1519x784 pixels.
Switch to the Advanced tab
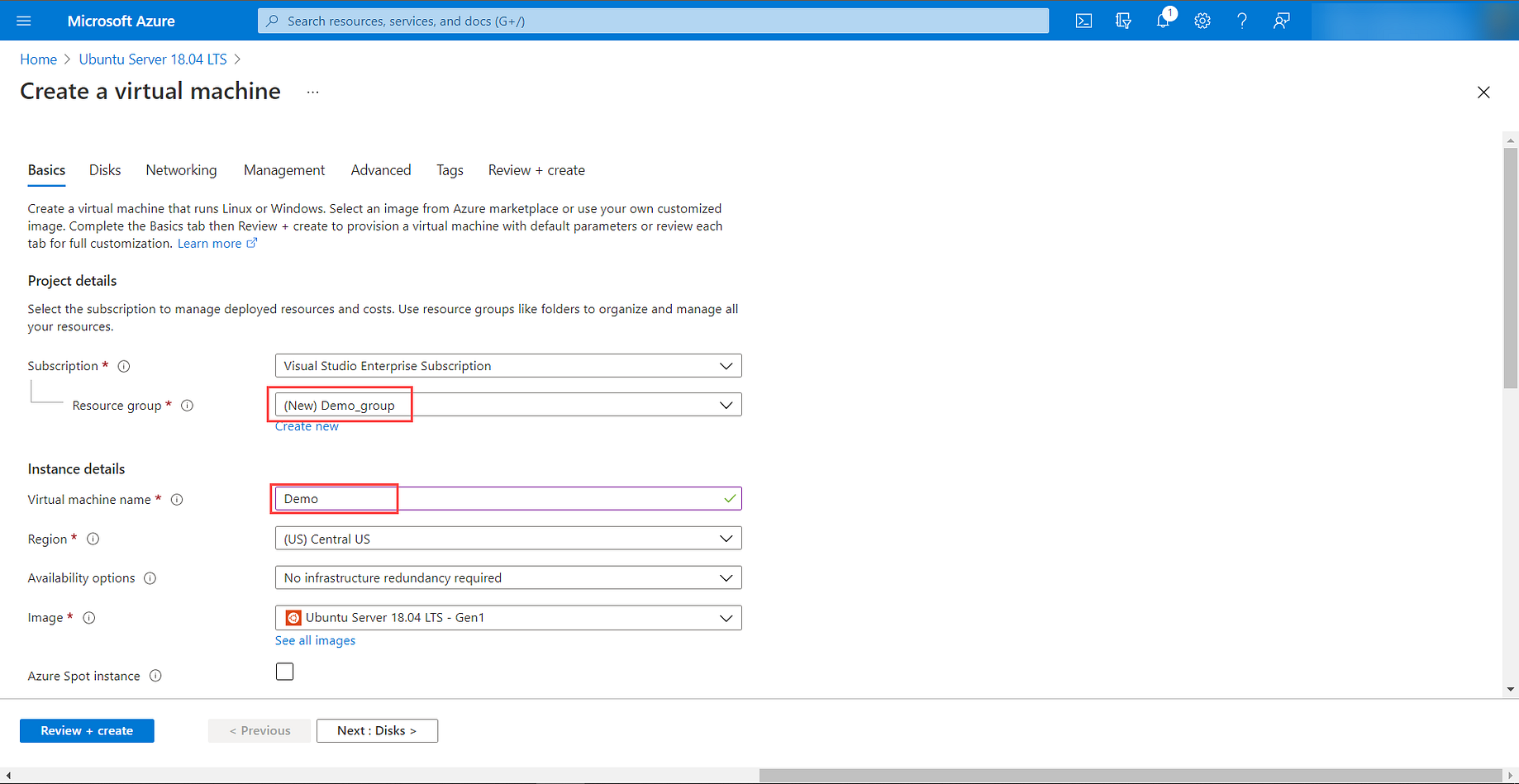coord(381,170)
